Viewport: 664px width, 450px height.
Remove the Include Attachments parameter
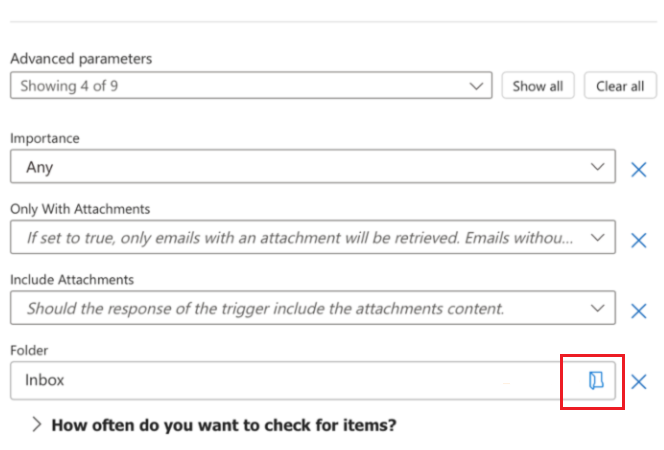[639, 311]
